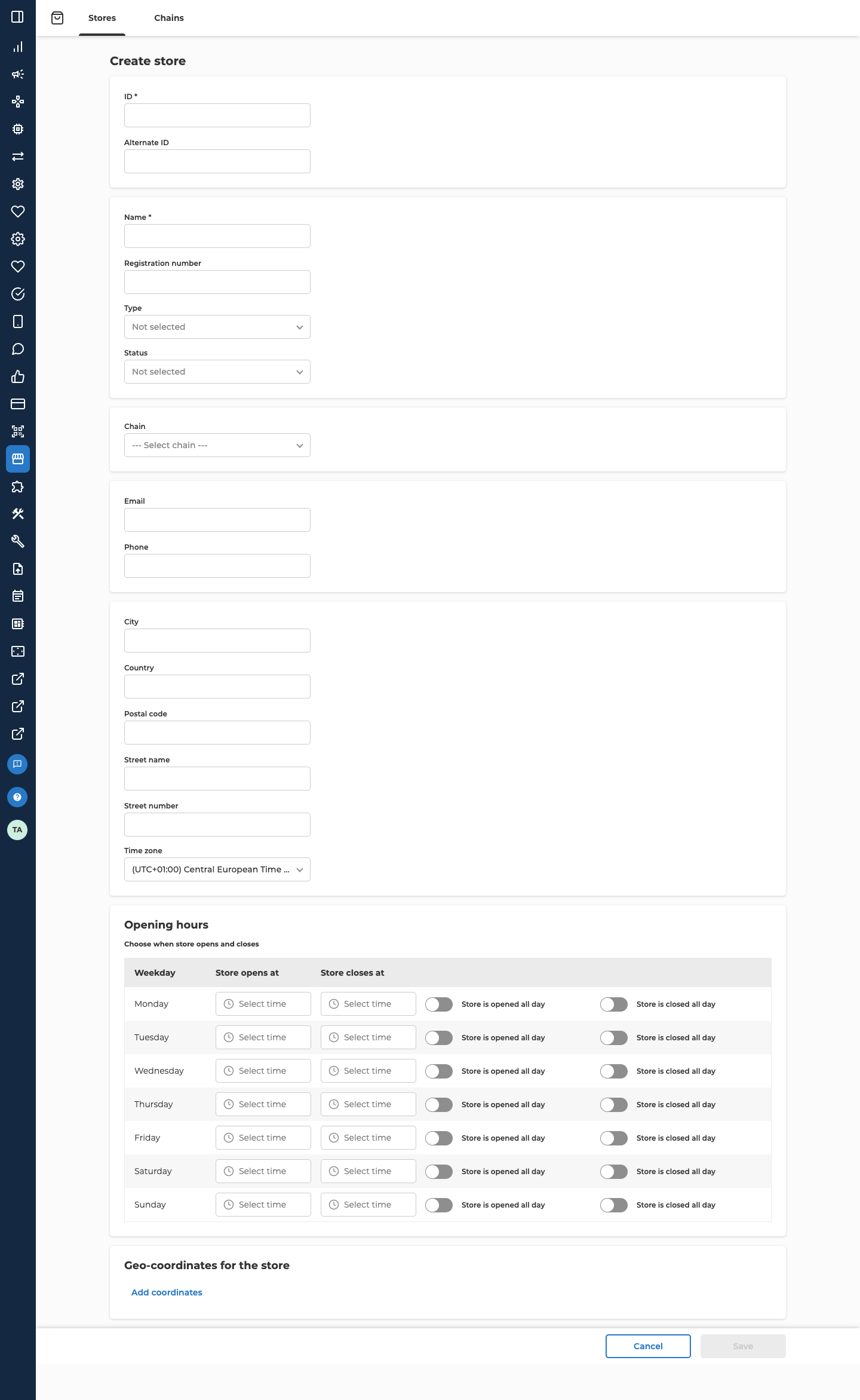860x1400 pixels.
Task: Open the Time zone dropdown
Action: pyautogui.click(x=217, y=869)
